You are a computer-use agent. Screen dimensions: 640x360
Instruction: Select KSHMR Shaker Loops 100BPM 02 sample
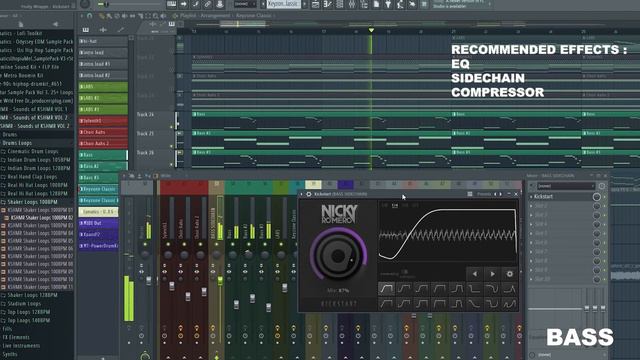point(39,218)
